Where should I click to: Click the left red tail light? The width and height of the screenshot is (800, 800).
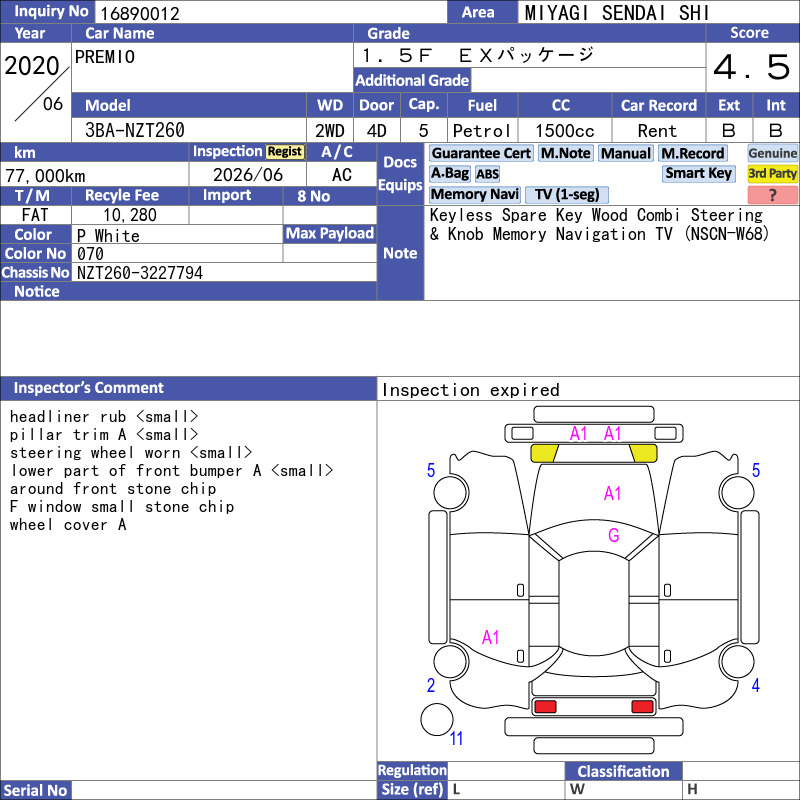(x=545, y=707)
